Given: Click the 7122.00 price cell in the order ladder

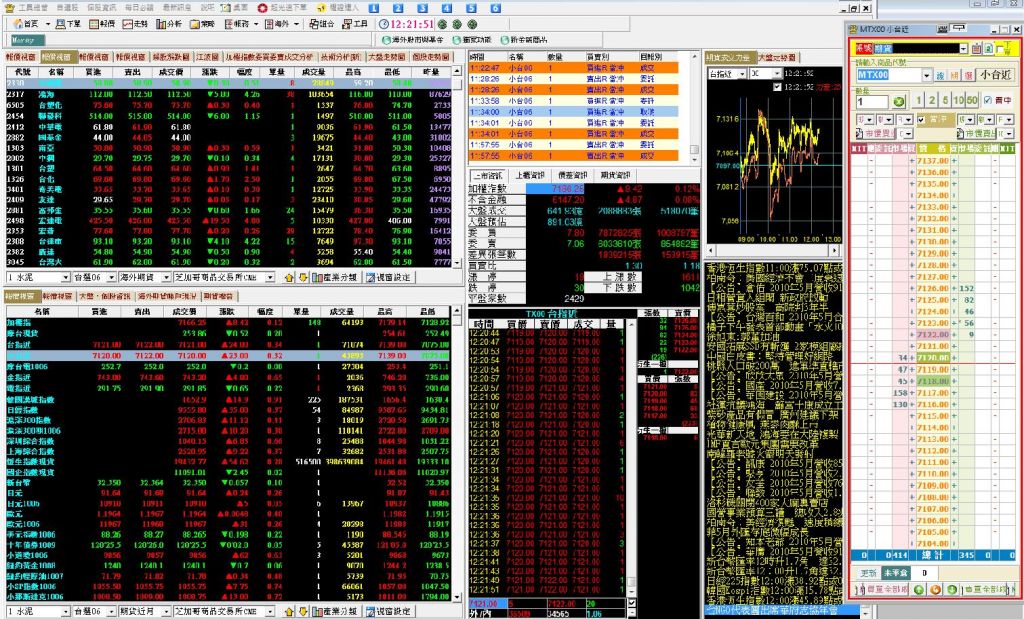Looking at the screenshot, I should [x=933, y=334].
